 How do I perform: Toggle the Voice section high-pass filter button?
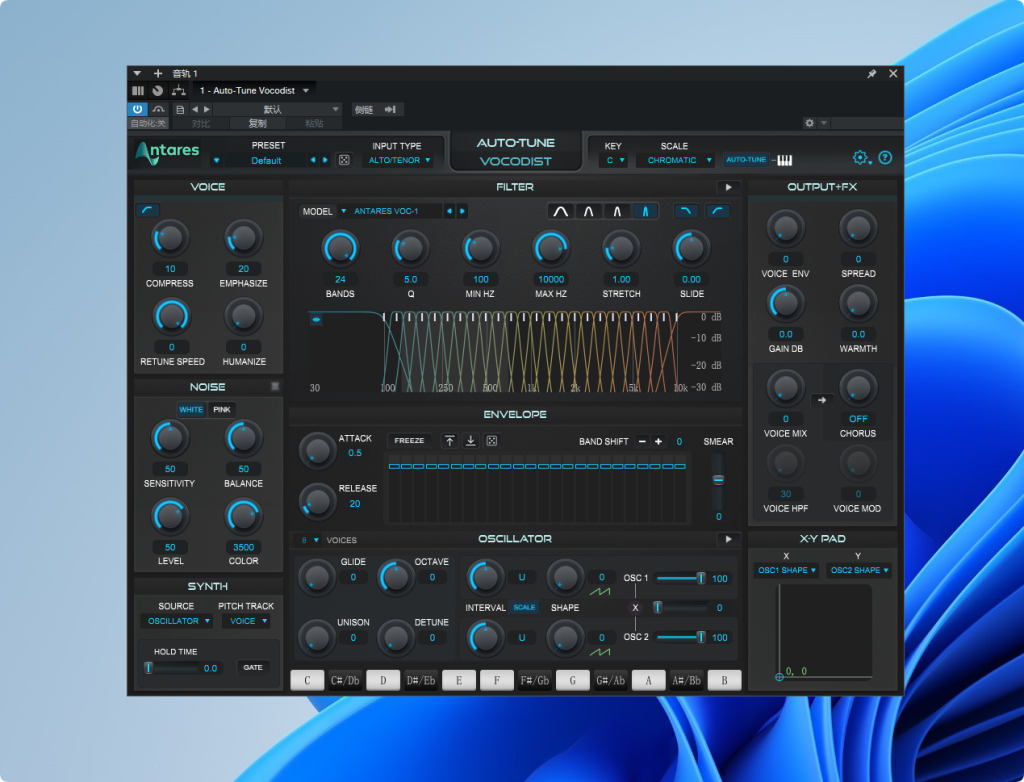(x=148, y=210)
